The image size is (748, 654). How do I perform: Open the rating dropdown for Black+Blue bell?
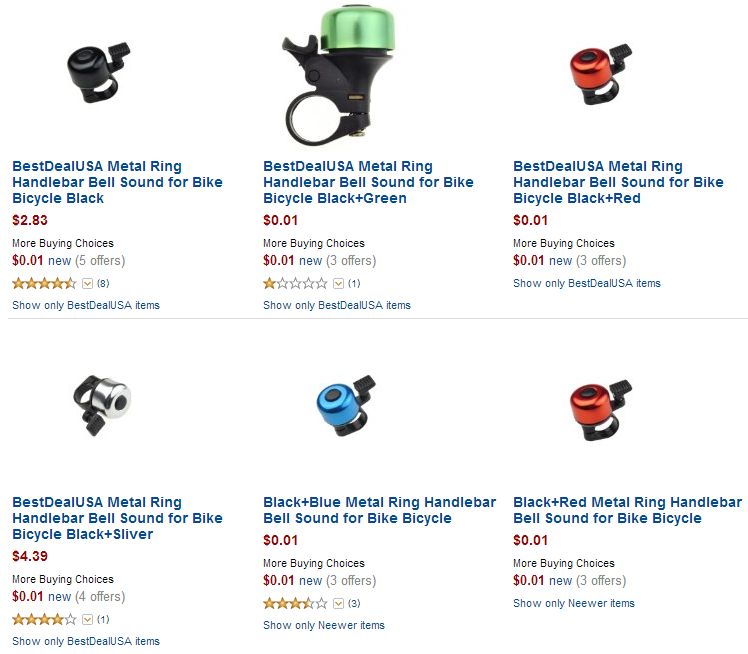point(338,604)
